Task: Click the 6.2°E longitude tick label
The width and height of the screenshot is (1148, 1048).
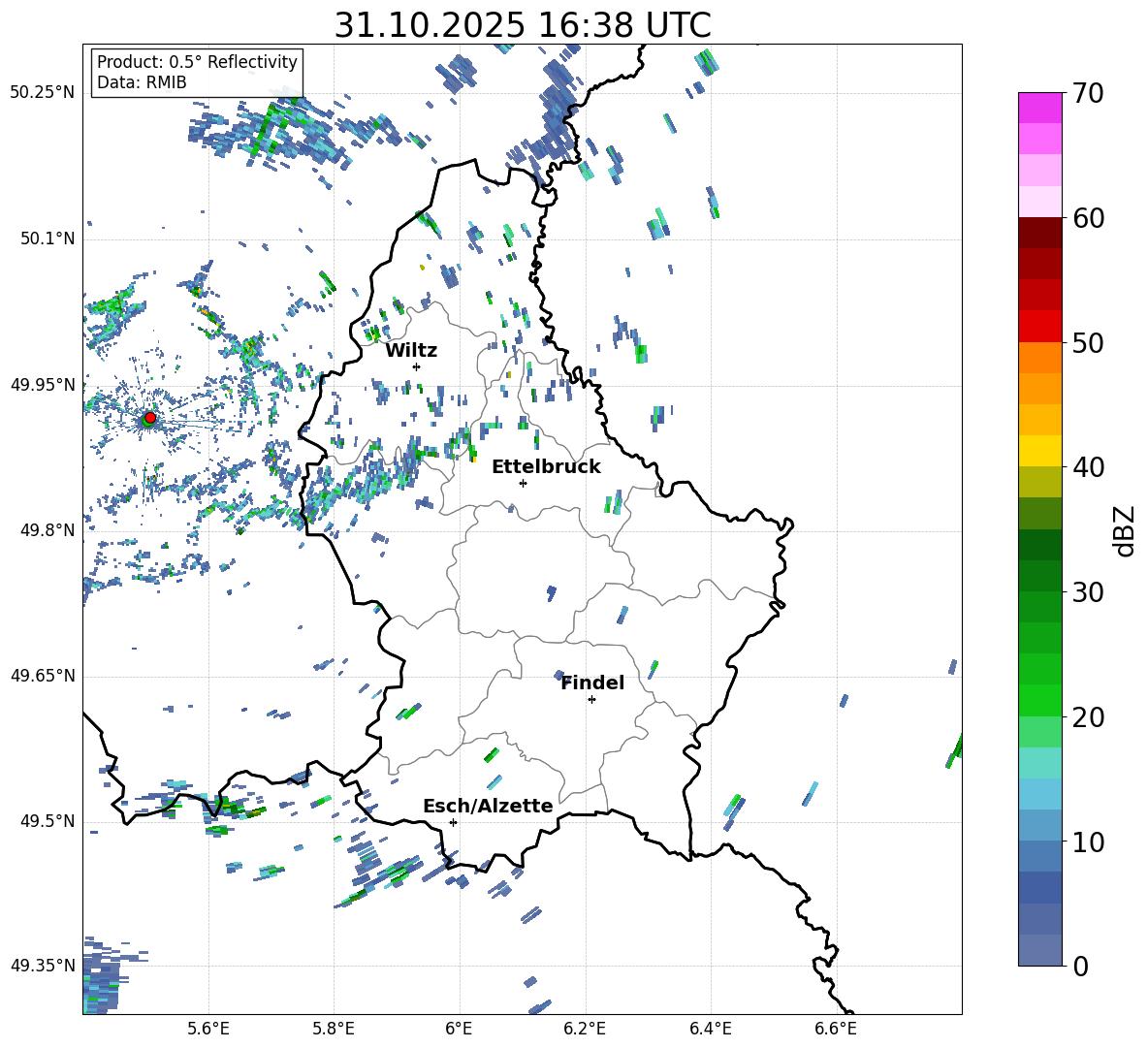Action: [x=585, y=1028]
